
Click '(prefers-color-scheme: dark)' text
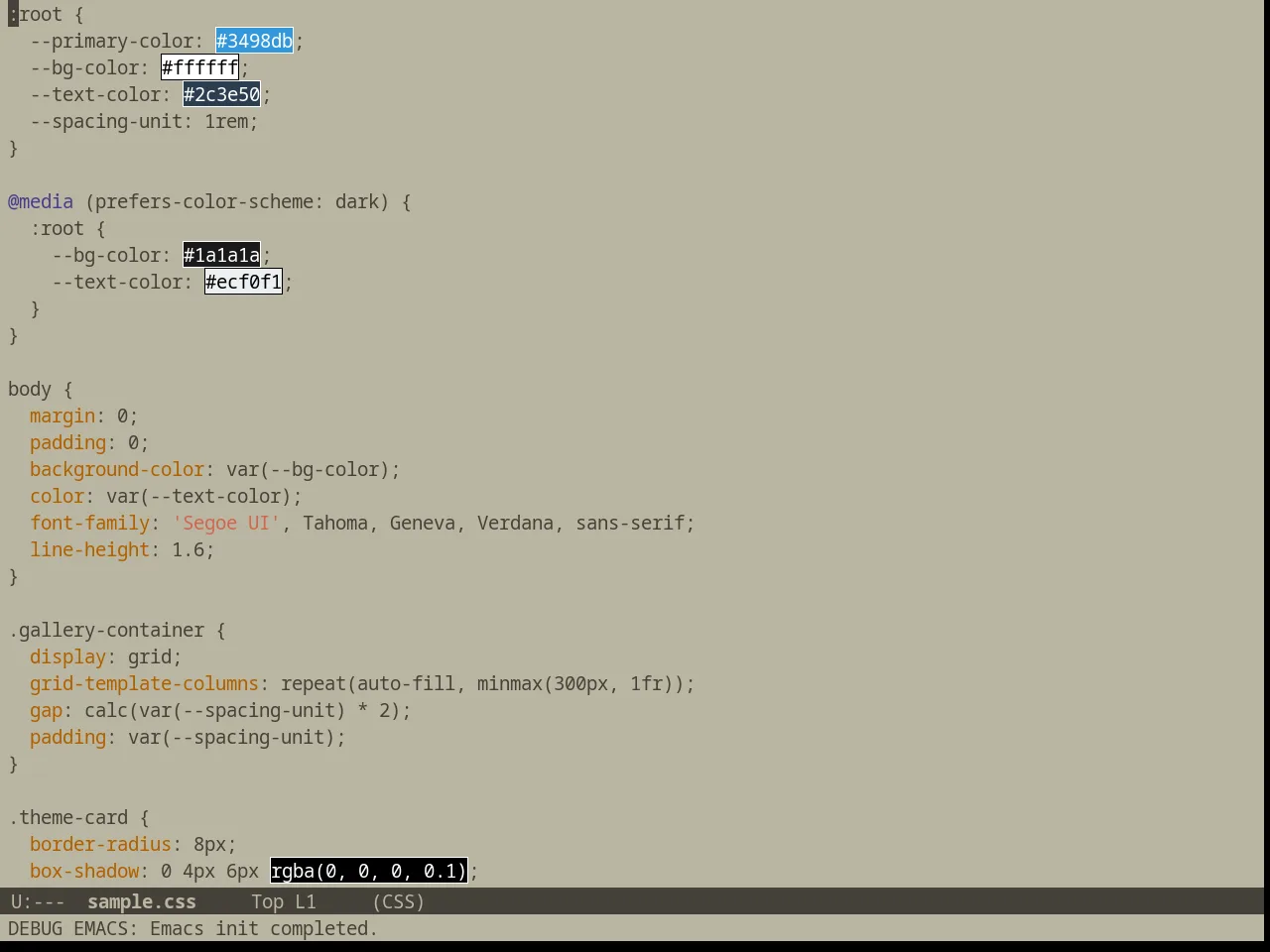pos(237,201)
